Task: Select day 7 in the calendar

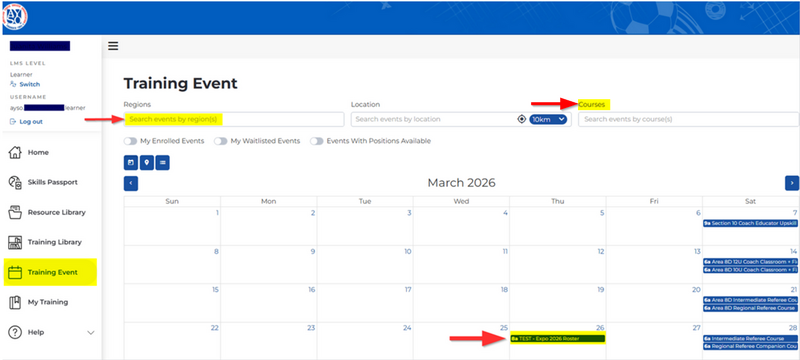Action: click(x=795, y=213)
